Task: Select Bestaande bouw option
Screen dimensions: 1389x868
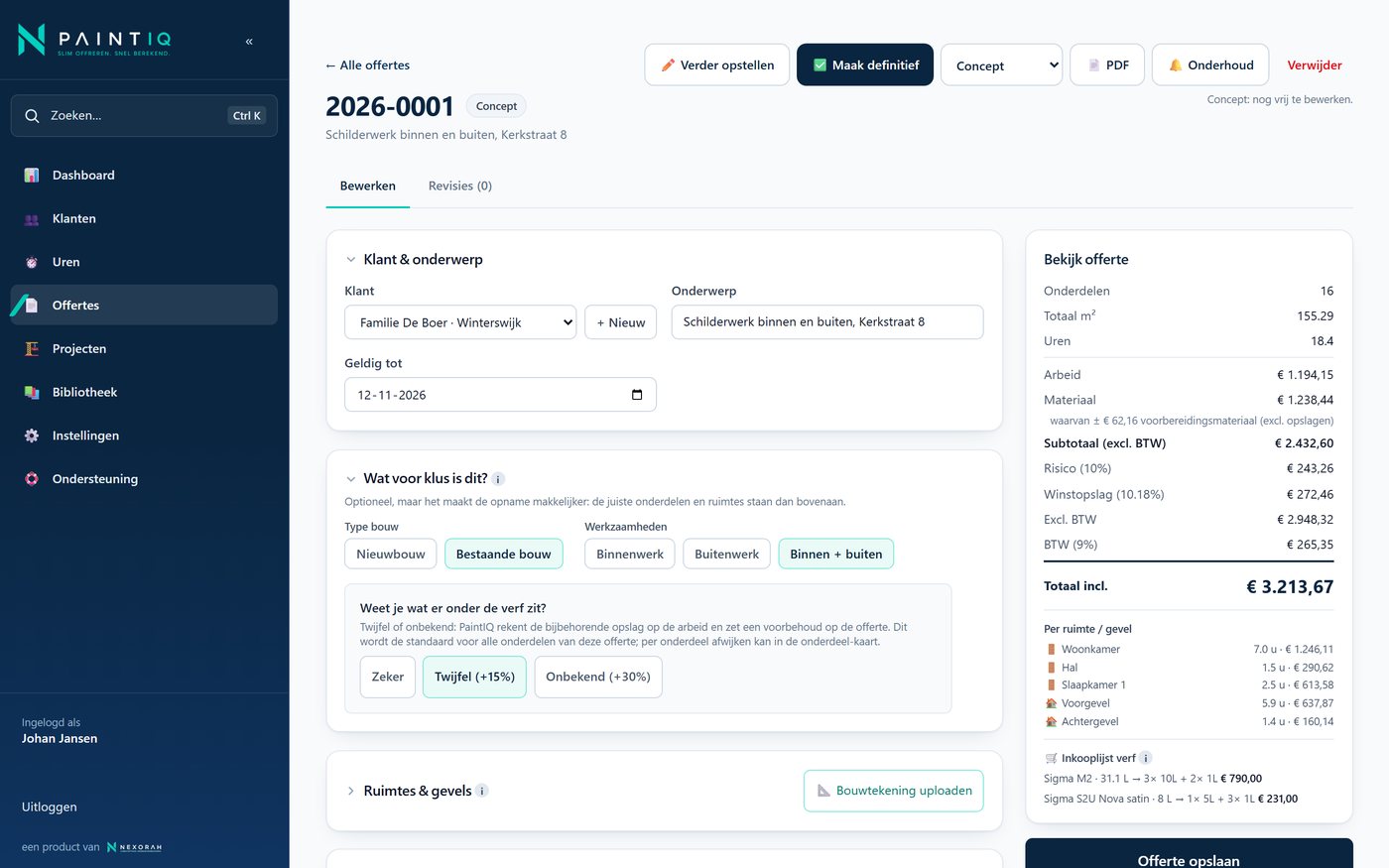Action: [504, 554]
